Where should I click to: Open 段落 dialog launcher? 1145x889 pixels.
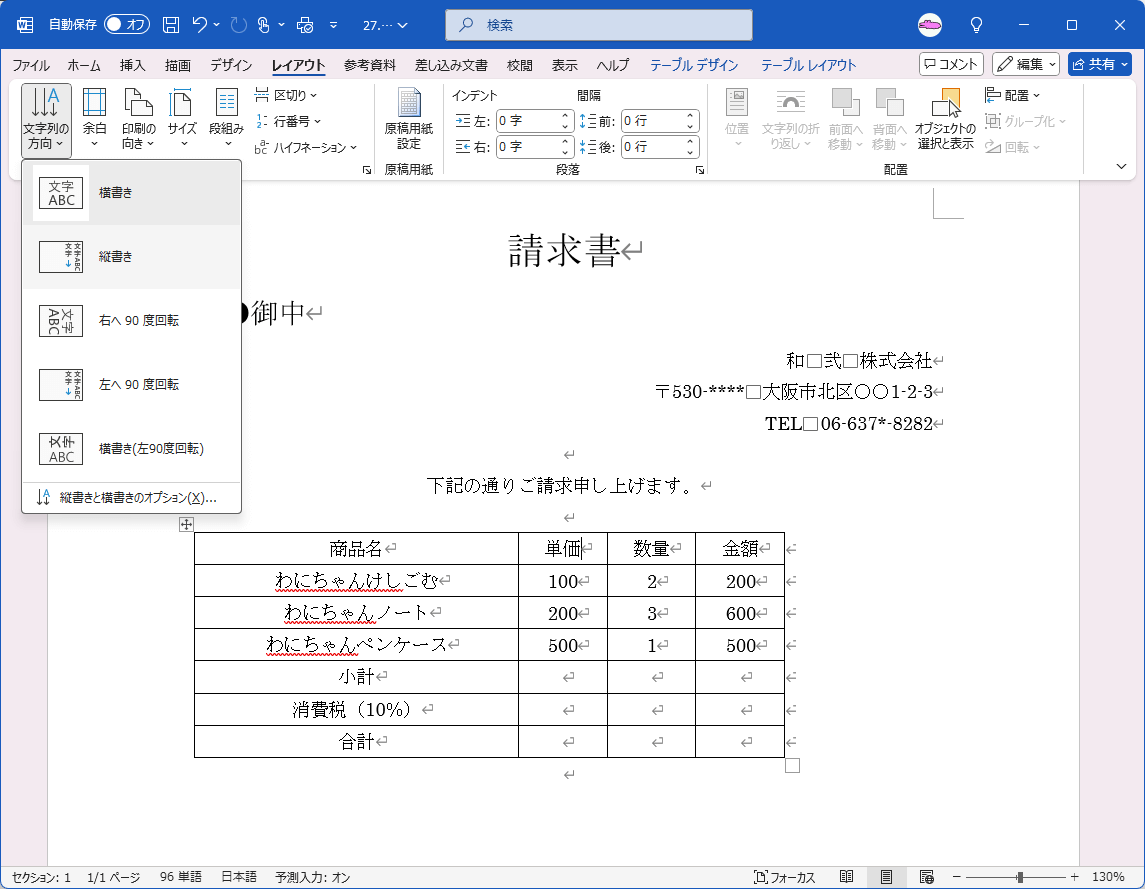tap(700, 169)
